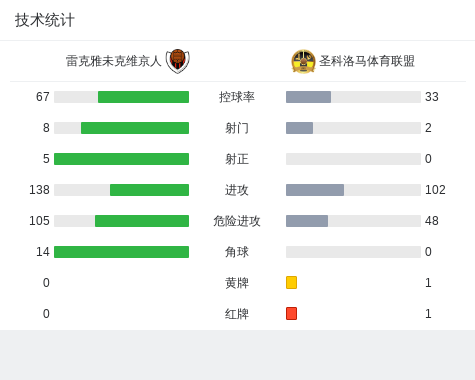
Task: Click the 控球率 stat label
Action: click(x=237, y=97)
